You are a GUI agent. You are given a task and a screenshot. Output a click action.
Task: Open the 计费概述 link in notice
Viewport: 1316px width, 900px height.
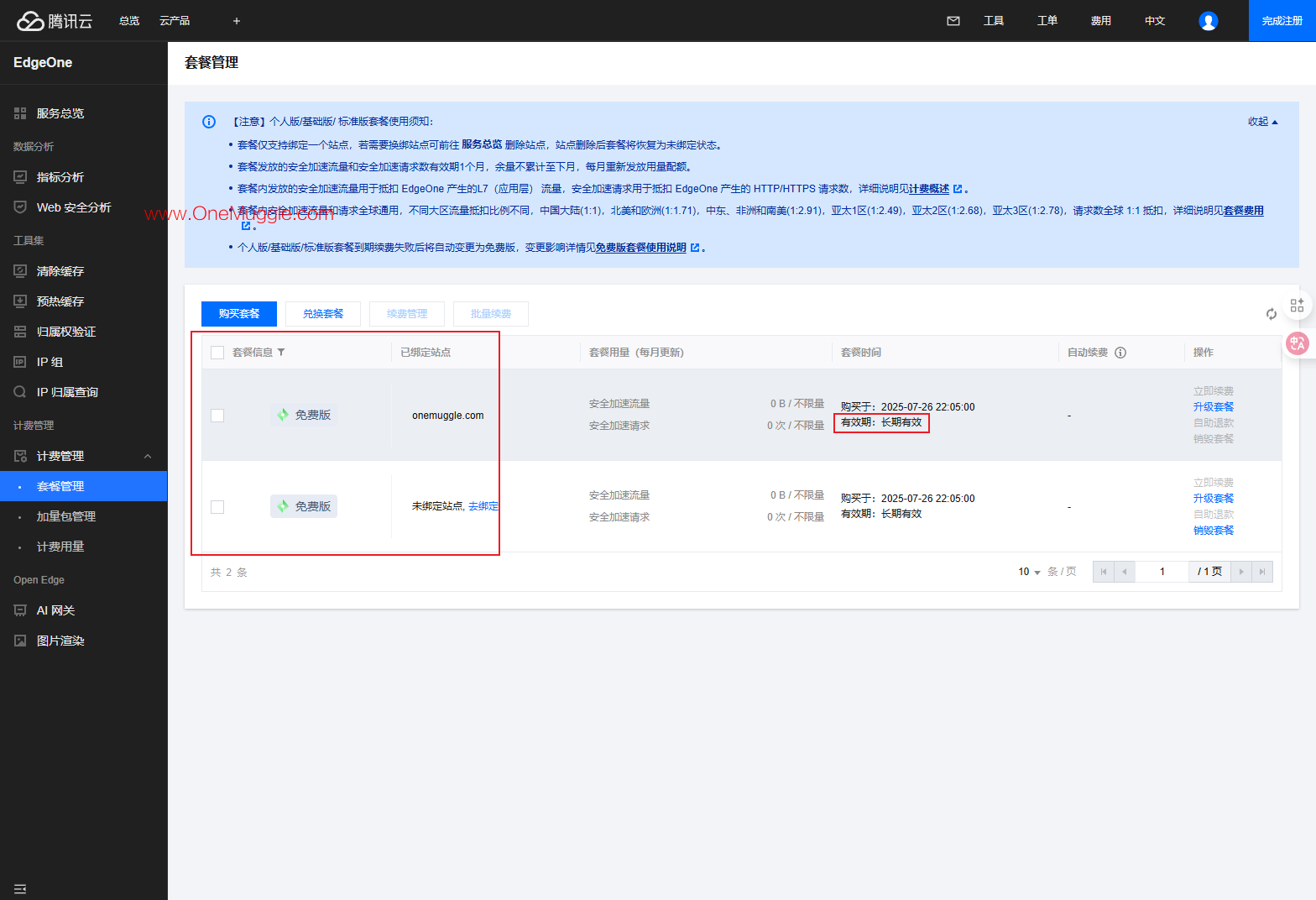click(x=930, y=189)
